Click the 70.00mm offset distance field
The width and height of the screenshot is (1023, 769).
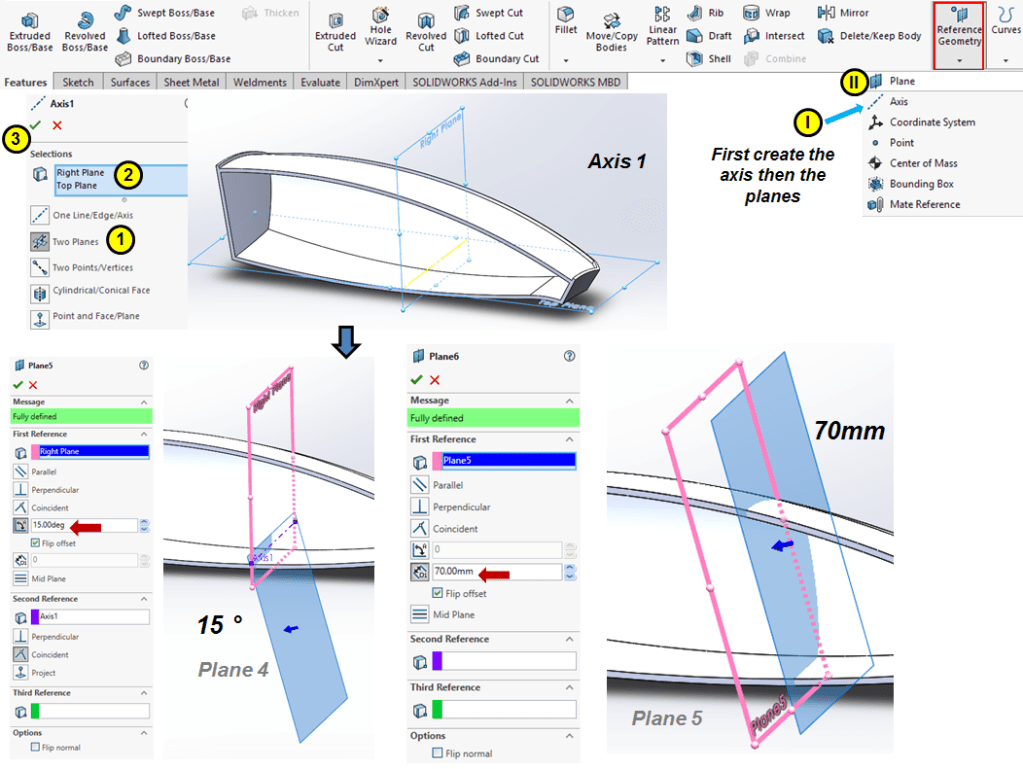(495, 572)
